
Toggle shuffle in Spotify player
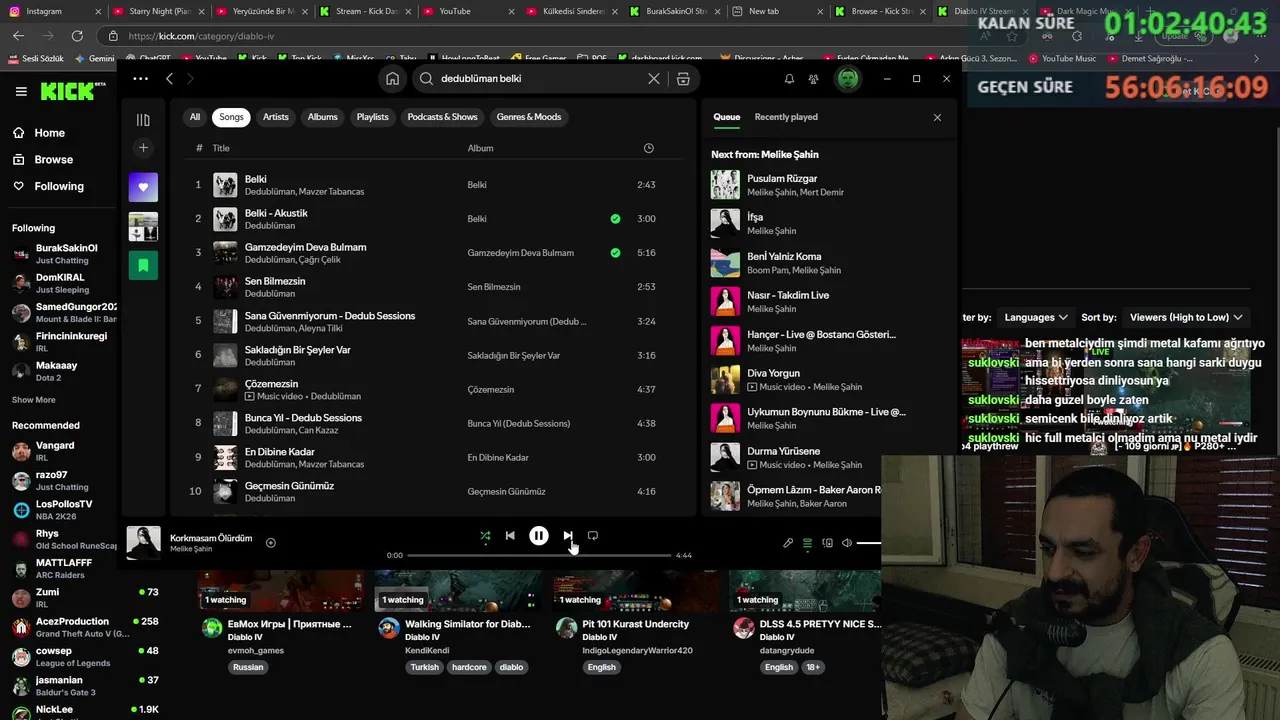pos(485,536)
